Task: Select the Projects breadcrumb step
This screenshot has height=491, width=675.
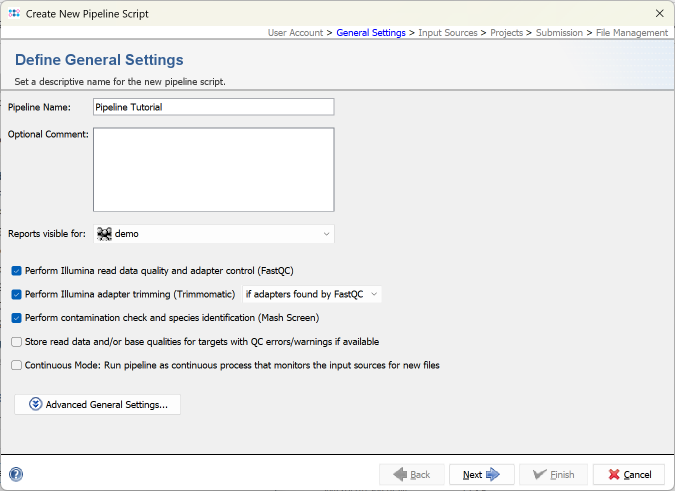Action: (x=506, y=33)
